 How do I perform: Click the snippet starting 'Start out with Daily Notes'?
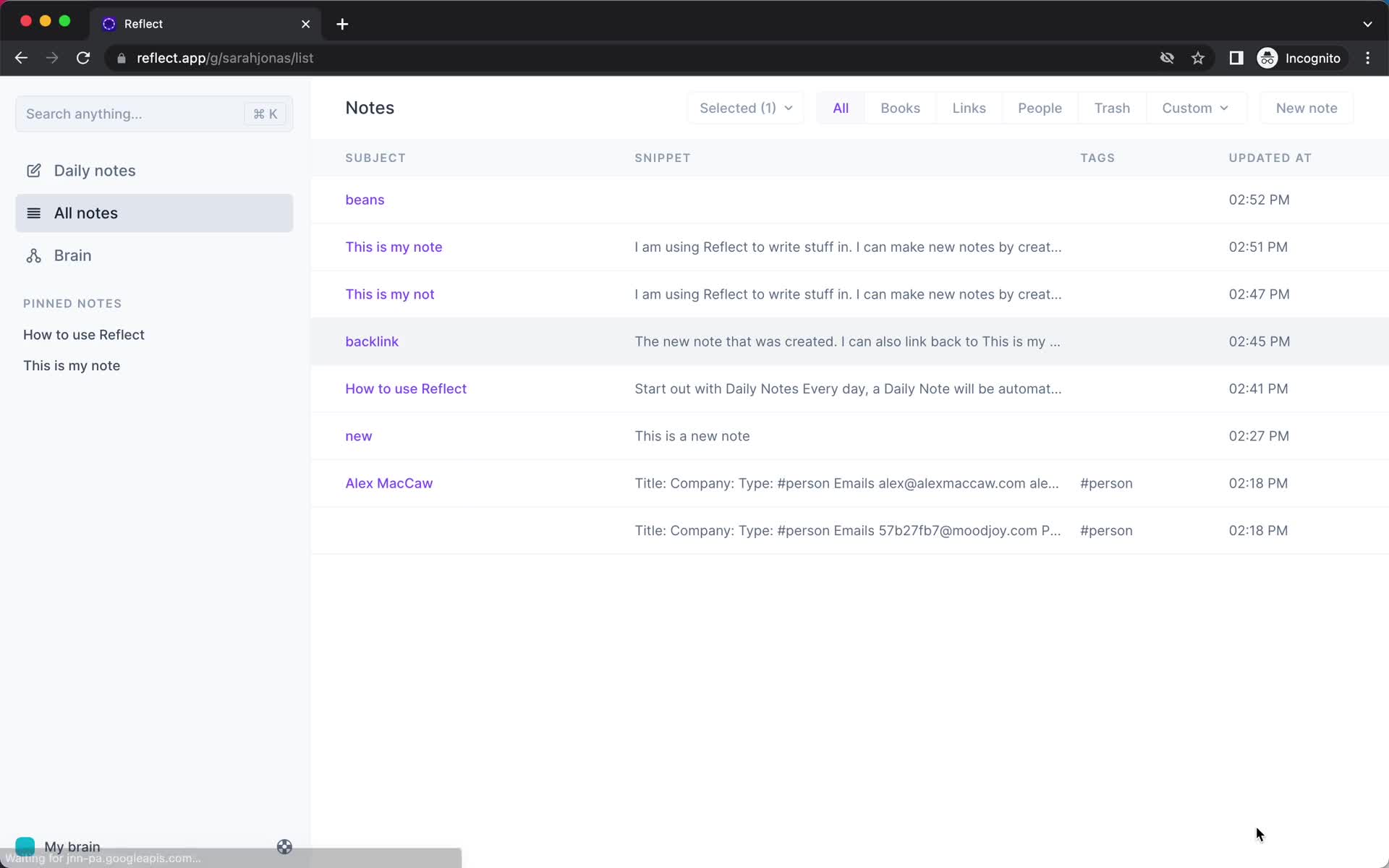coord(848,388)
